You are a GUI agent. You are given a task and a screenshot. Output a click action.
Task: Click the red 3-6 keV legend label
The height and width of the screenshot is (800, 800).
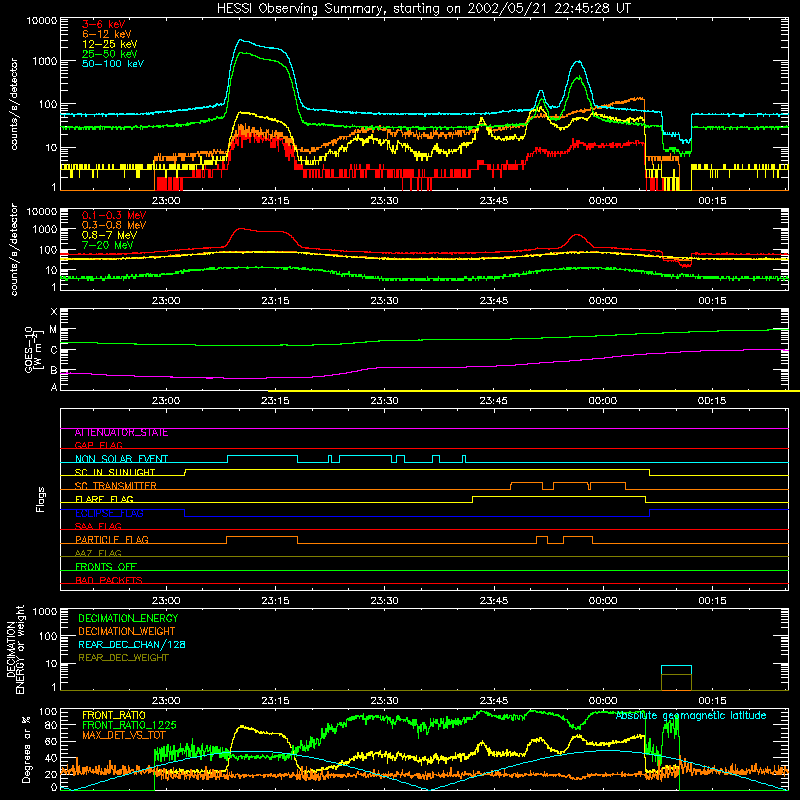[x=104, y=24]
